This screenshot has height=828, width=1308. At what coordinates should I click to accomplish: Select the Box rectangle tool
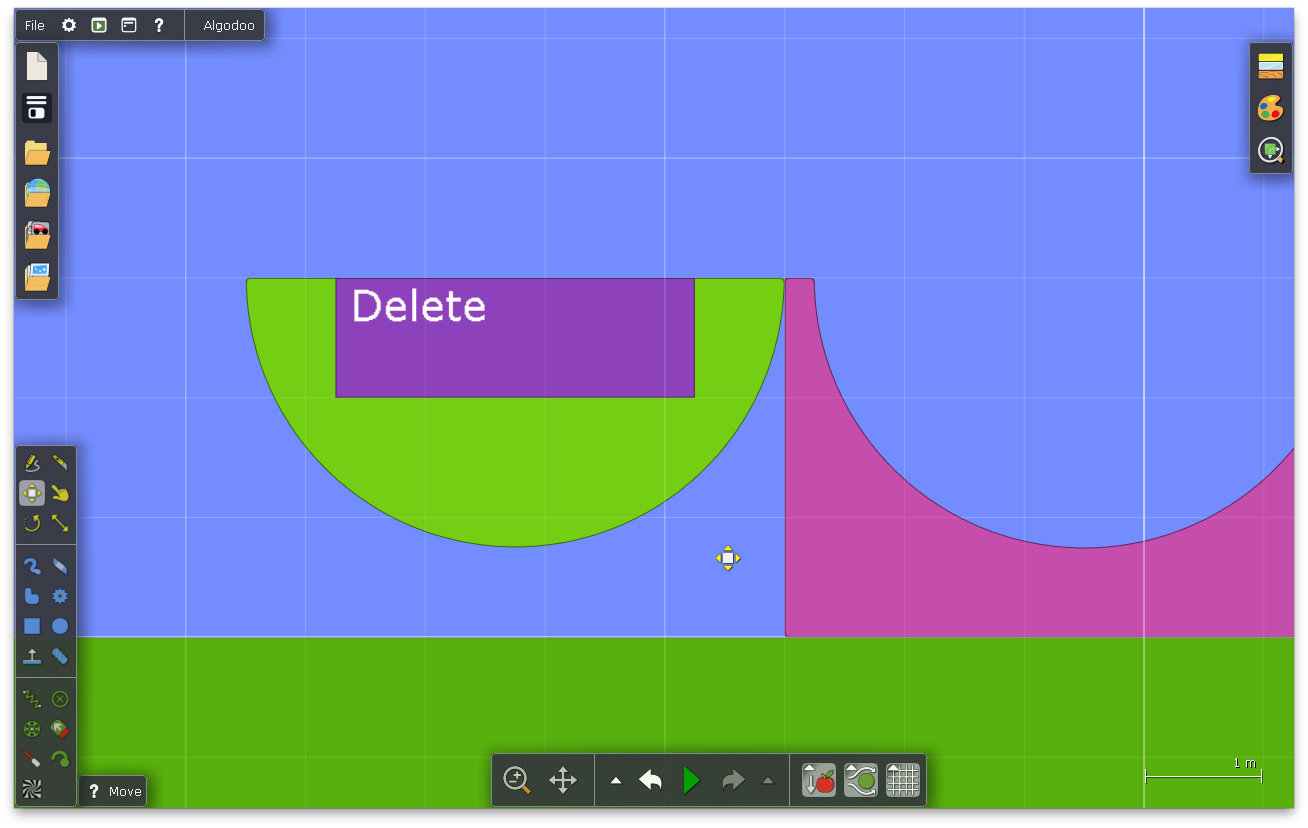[x=32, y=626]
